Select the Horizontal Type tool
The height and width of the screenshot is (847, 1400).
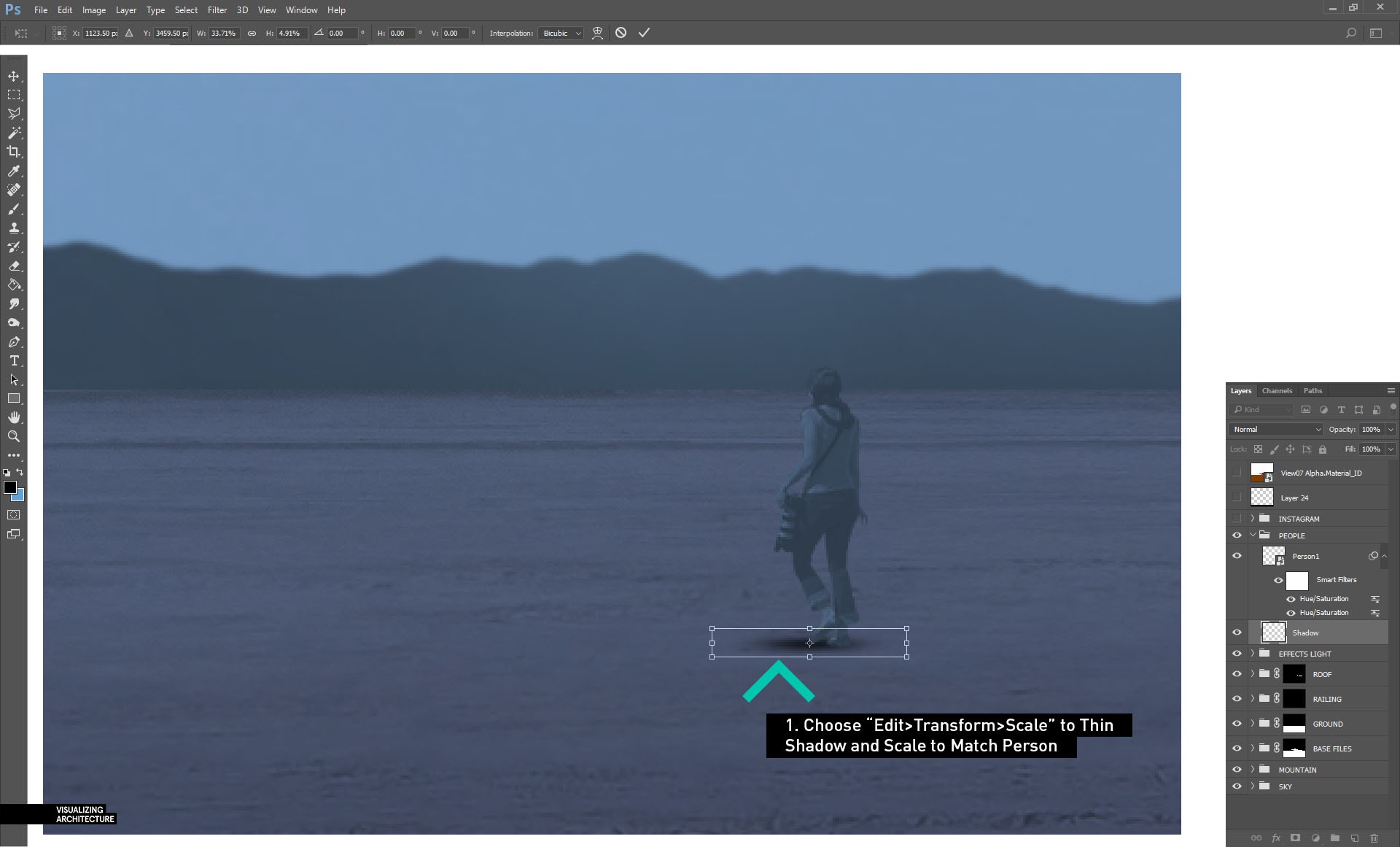tap(14, 361)
